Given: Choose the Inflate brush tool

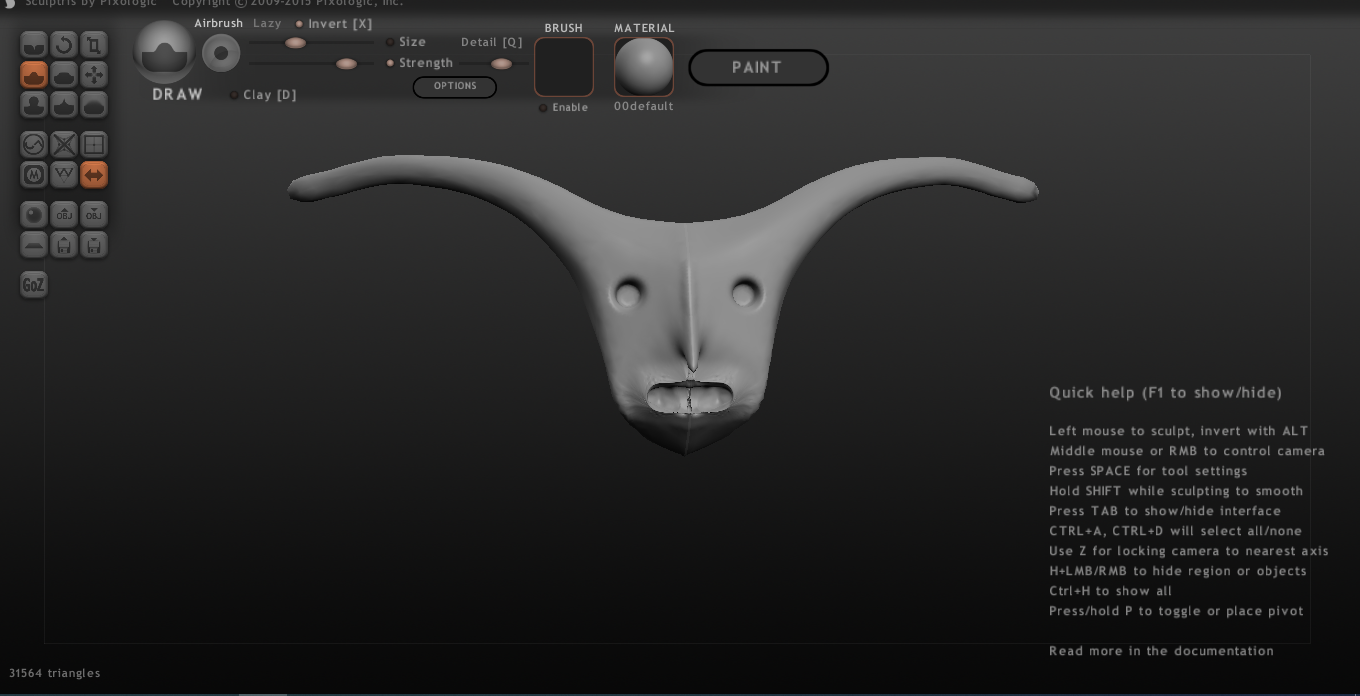Looking at the screenshot, I should point(34,105).
